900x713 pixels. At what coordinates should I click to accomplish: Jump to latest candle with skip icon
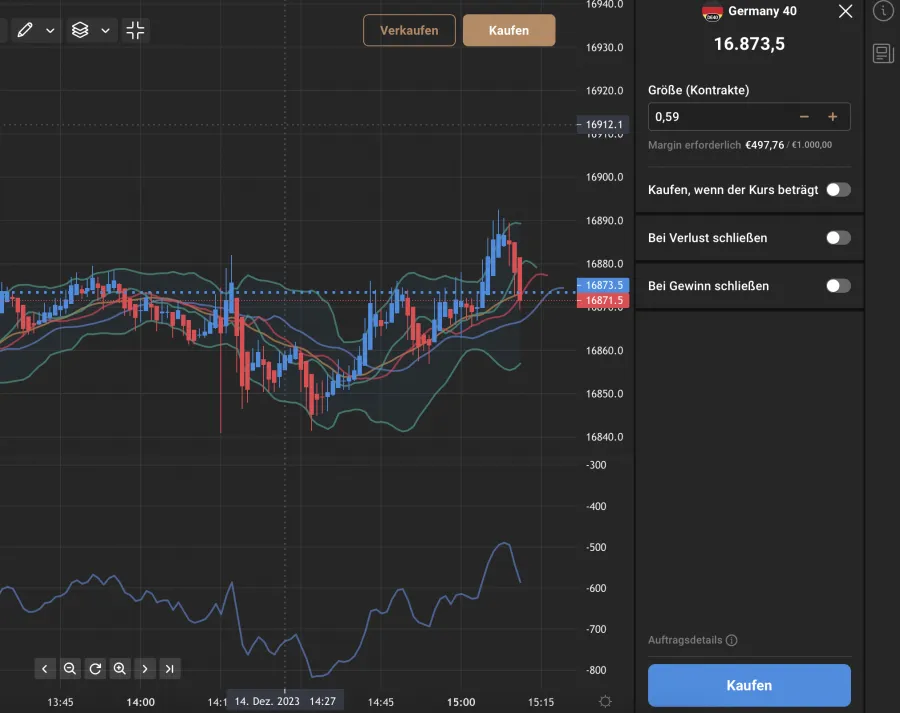tap(170, 668)
